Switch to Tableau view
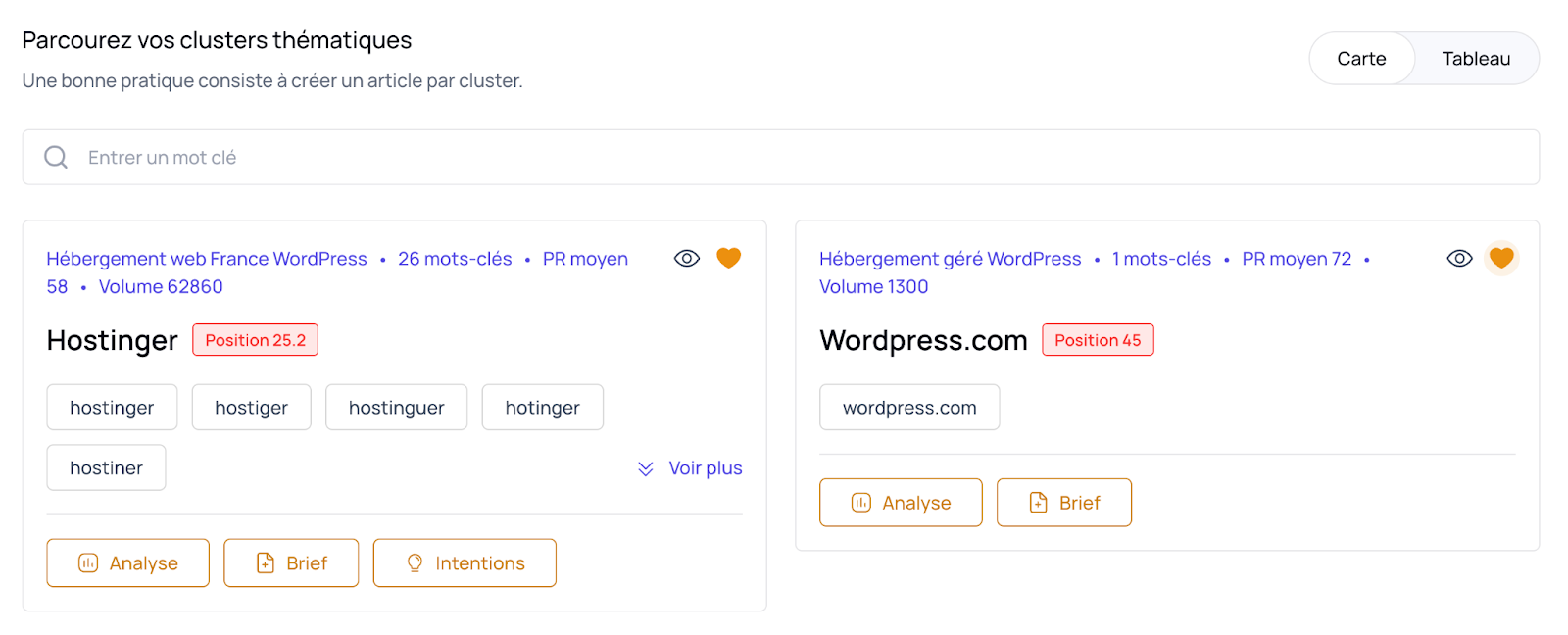The height and width of the screenshot is (635, 1568). coord(1475,59)
